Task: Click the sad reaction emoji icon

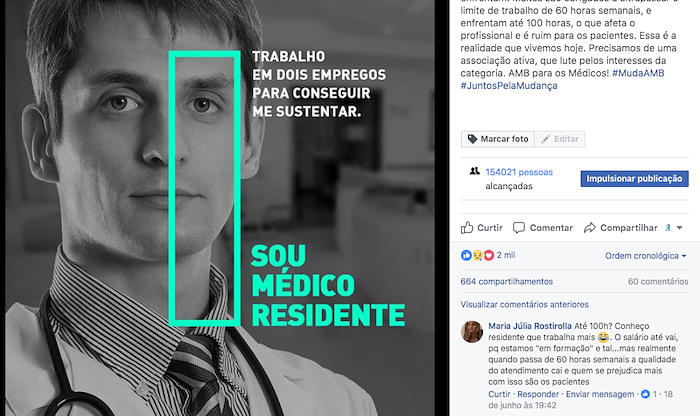Action: 478,255
